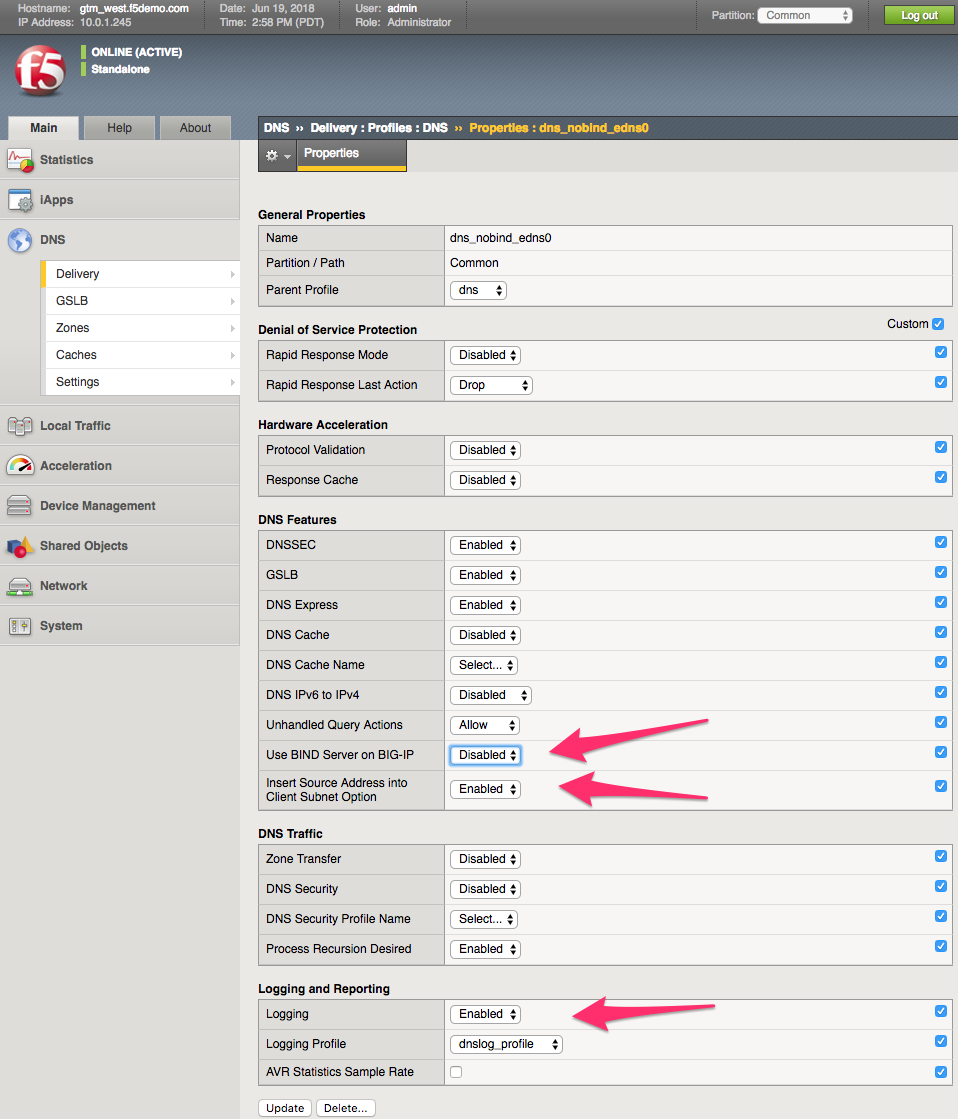Open the DNS Security Profile Name dropdown

(484, 919)
